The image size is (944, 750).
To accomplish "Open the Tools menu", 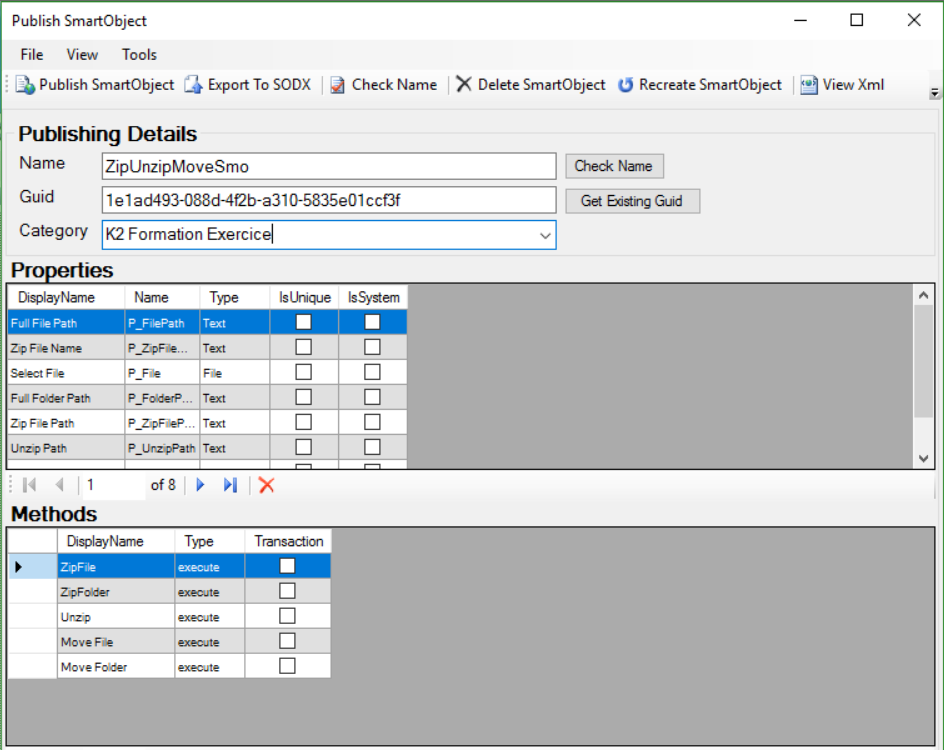I will [x=139, y=55].
